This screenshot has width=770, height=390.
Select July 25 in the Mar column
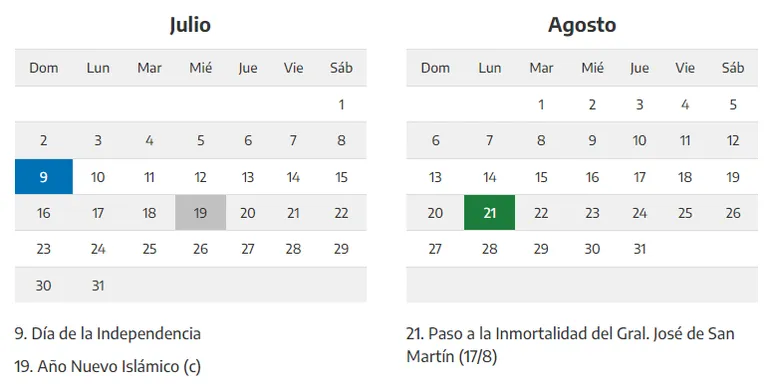coord(149,249)
